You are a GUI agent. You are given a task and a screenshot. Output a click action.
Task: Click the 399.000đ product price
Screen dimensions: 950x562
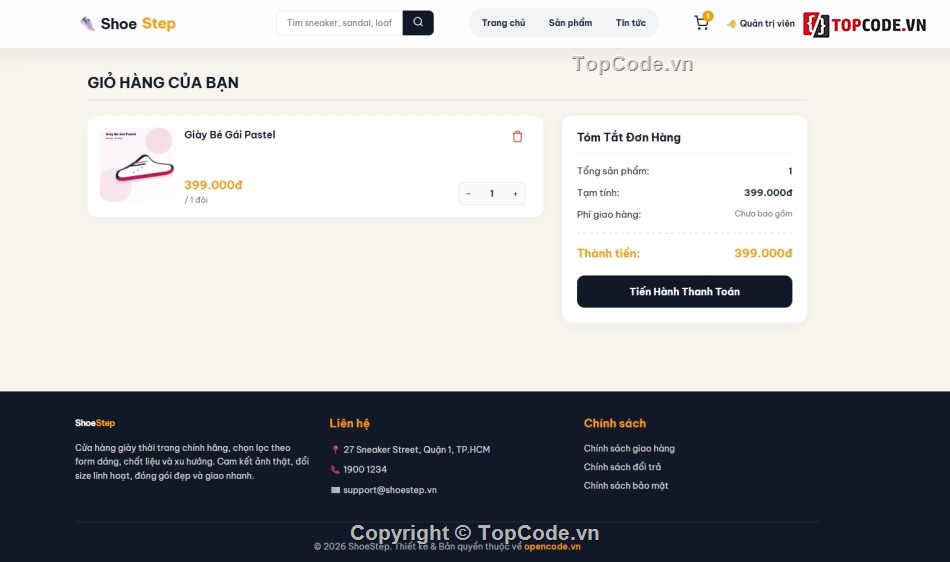213,185
